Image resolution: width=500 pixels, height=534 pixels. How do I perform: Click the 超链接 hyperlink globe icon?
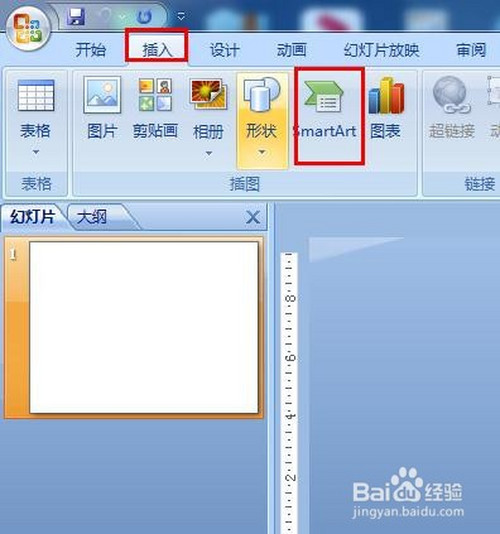click(x=451, y=95)
